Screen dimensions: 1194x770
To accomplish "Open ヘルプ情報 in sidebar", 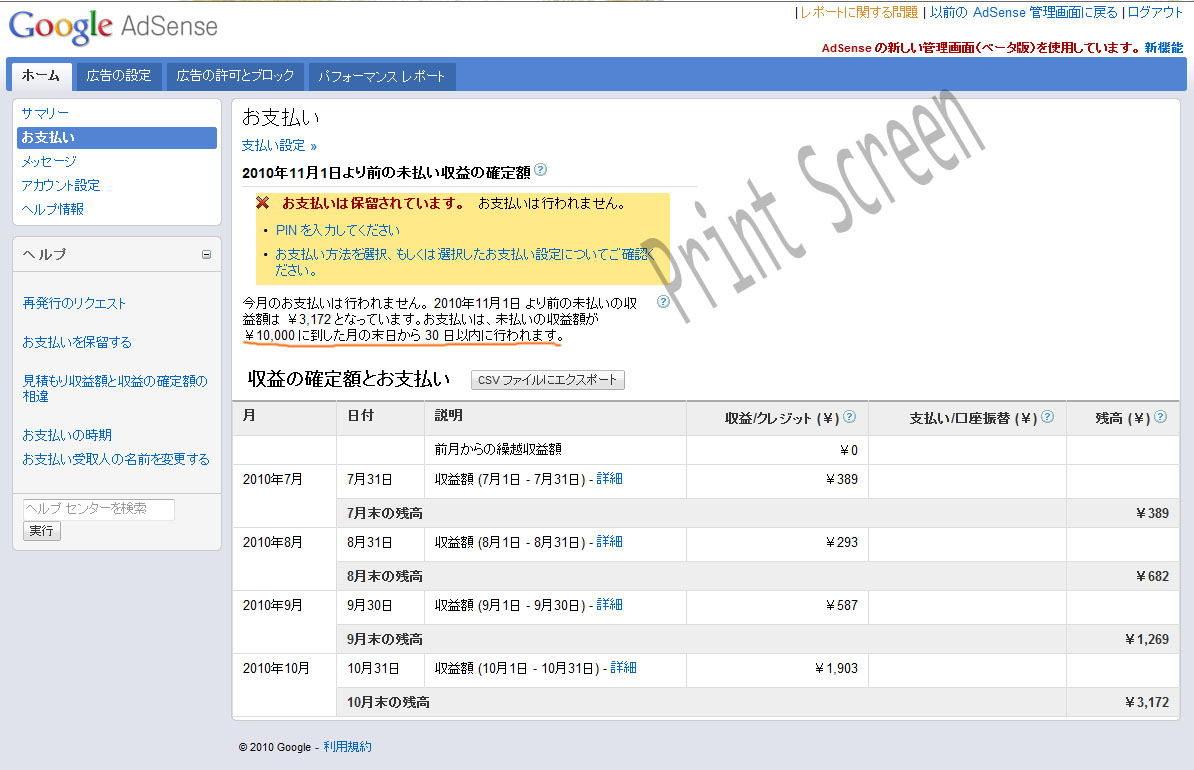I will [x=53, y=209].
